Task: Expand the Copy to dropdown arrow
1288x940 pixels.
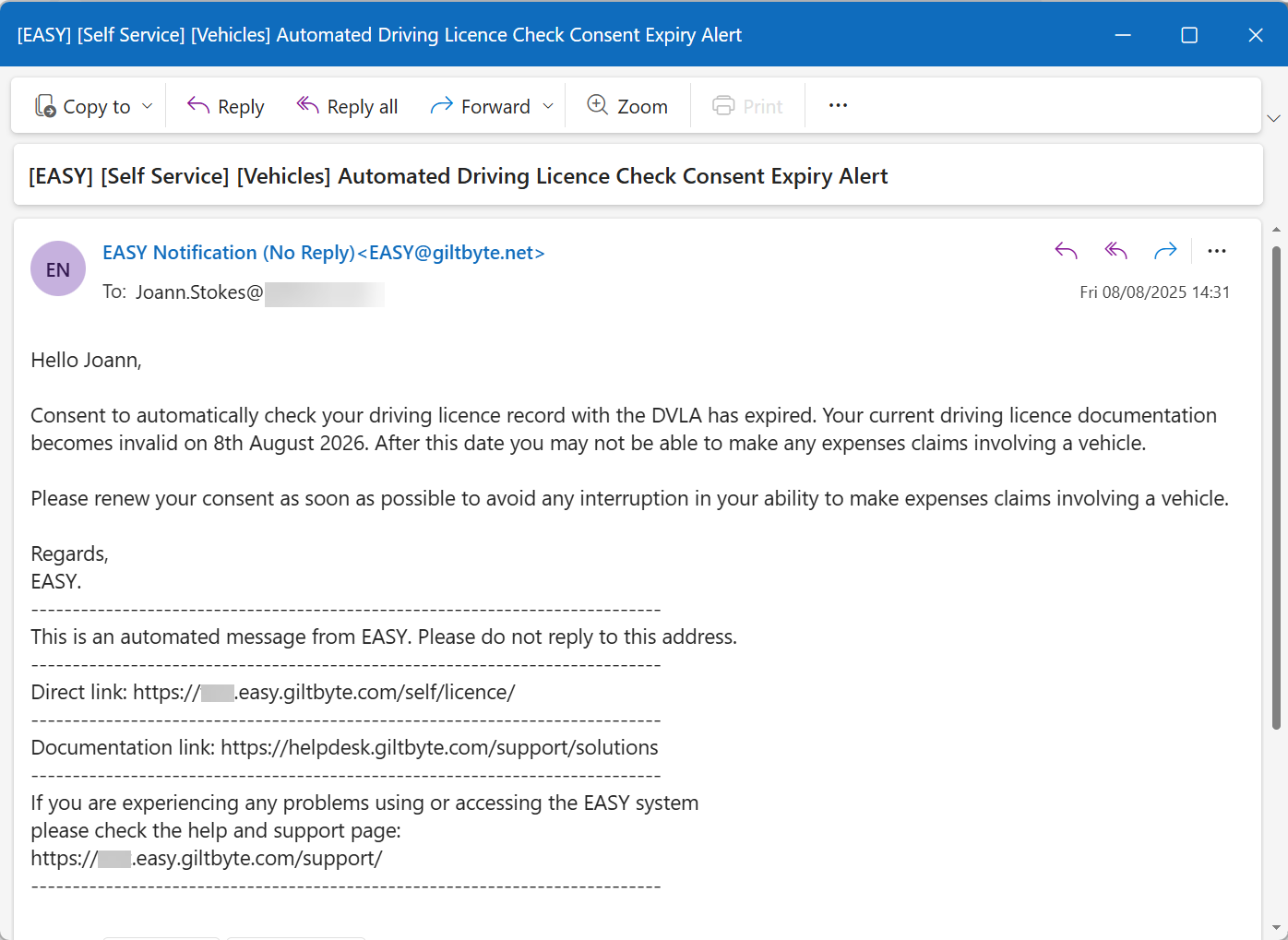Action: 148,106
